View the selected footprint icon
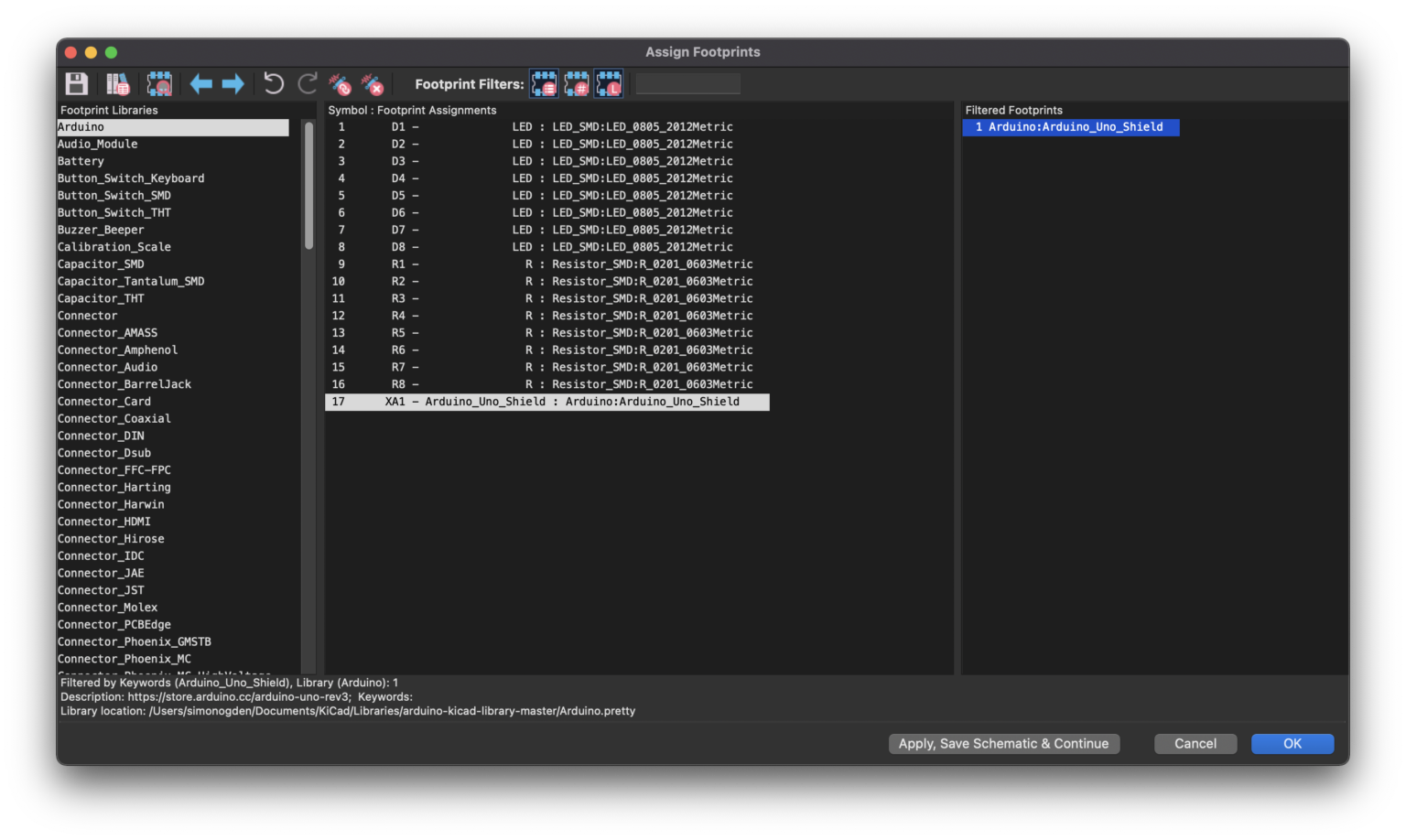This screenshot has height=840, width=1406. pos(159,84)
